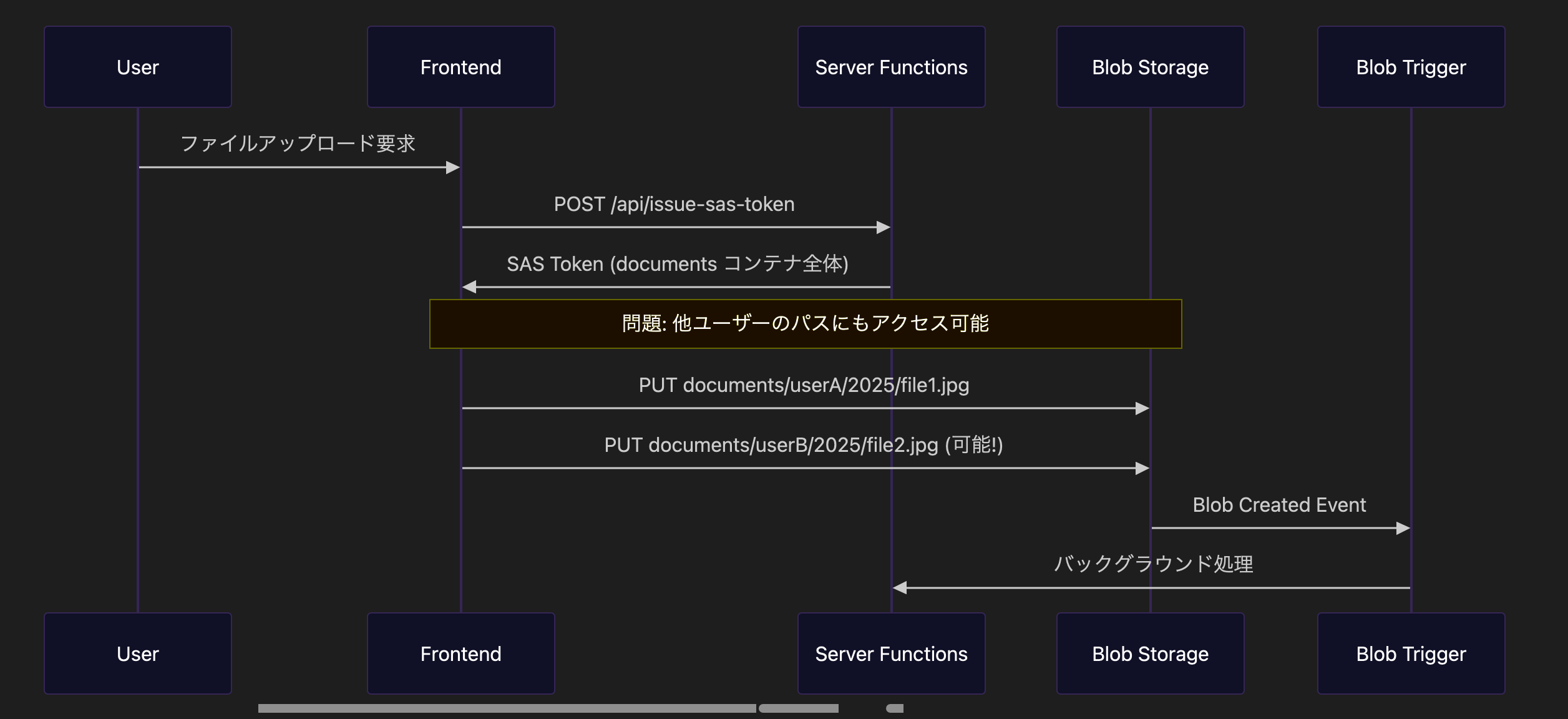Click the small rightmost scrollbar segment

(x=895, y=708)
